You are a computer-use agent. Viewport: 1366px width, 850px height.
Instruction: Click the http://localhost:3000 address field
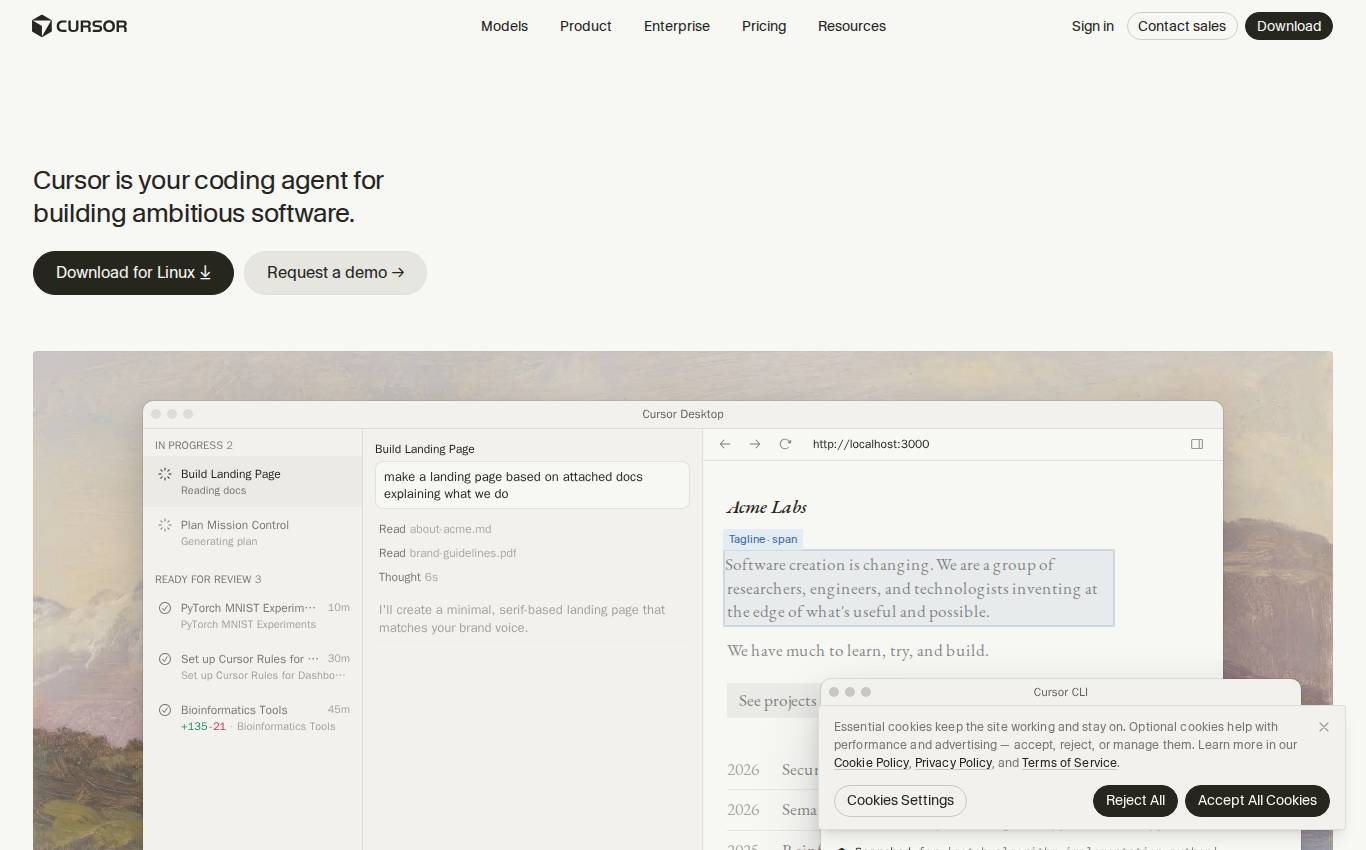pos(871,444)
